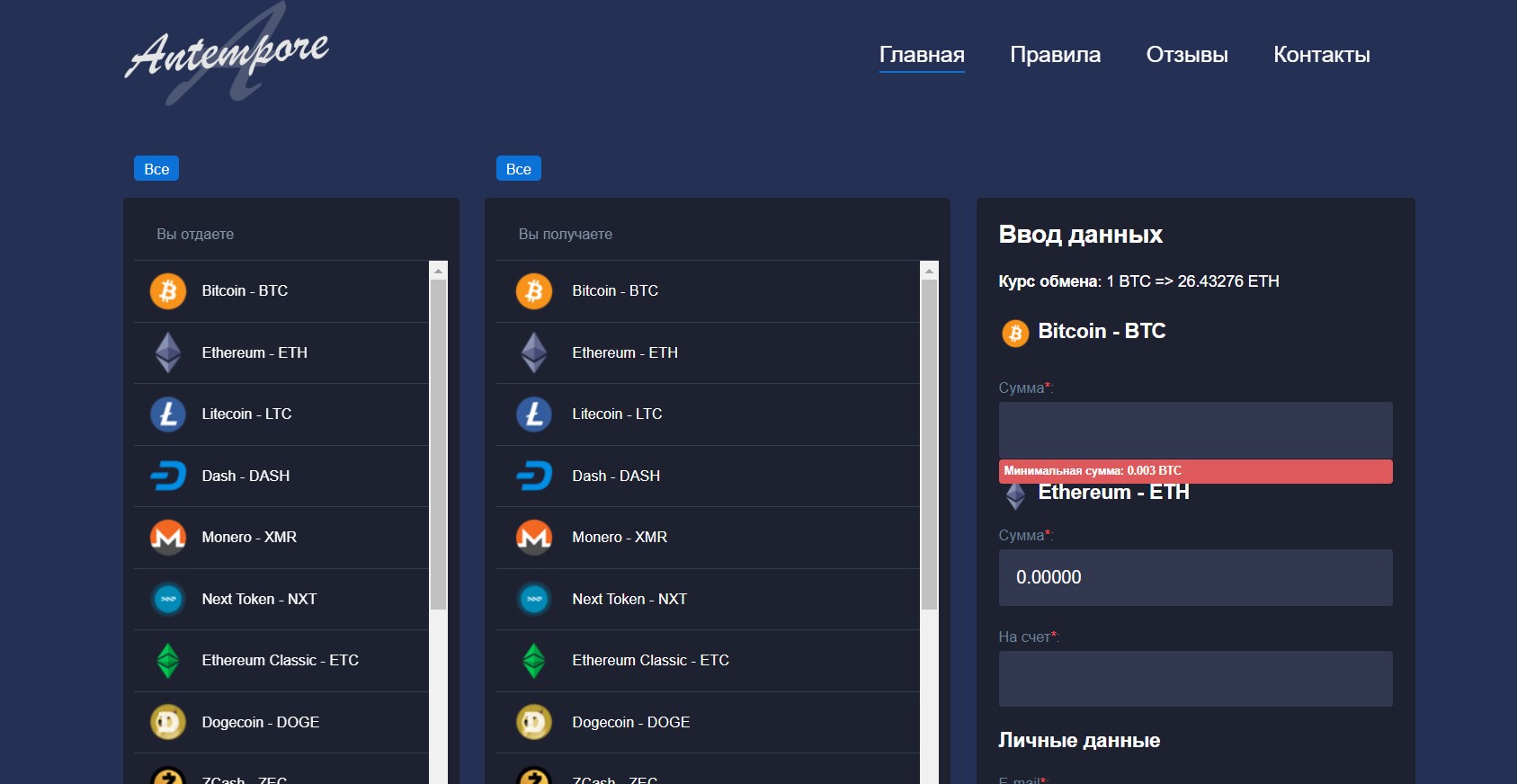
Task: Select 'Dash - DASH' text in receive list
Action: [616, 476]
